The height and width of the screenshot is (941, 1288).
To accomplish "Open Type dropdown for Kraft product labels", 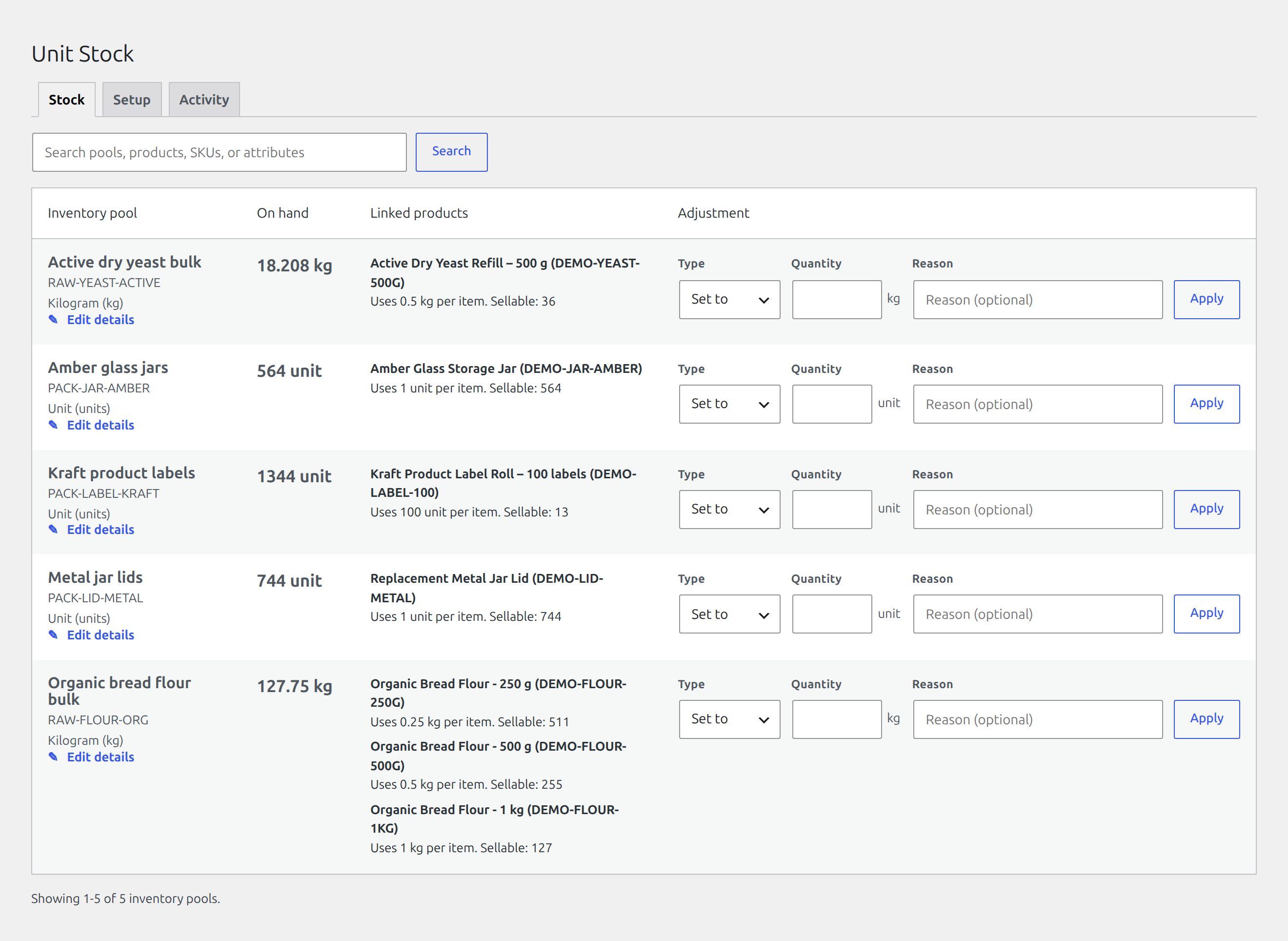I will click(x=729, y=509).
